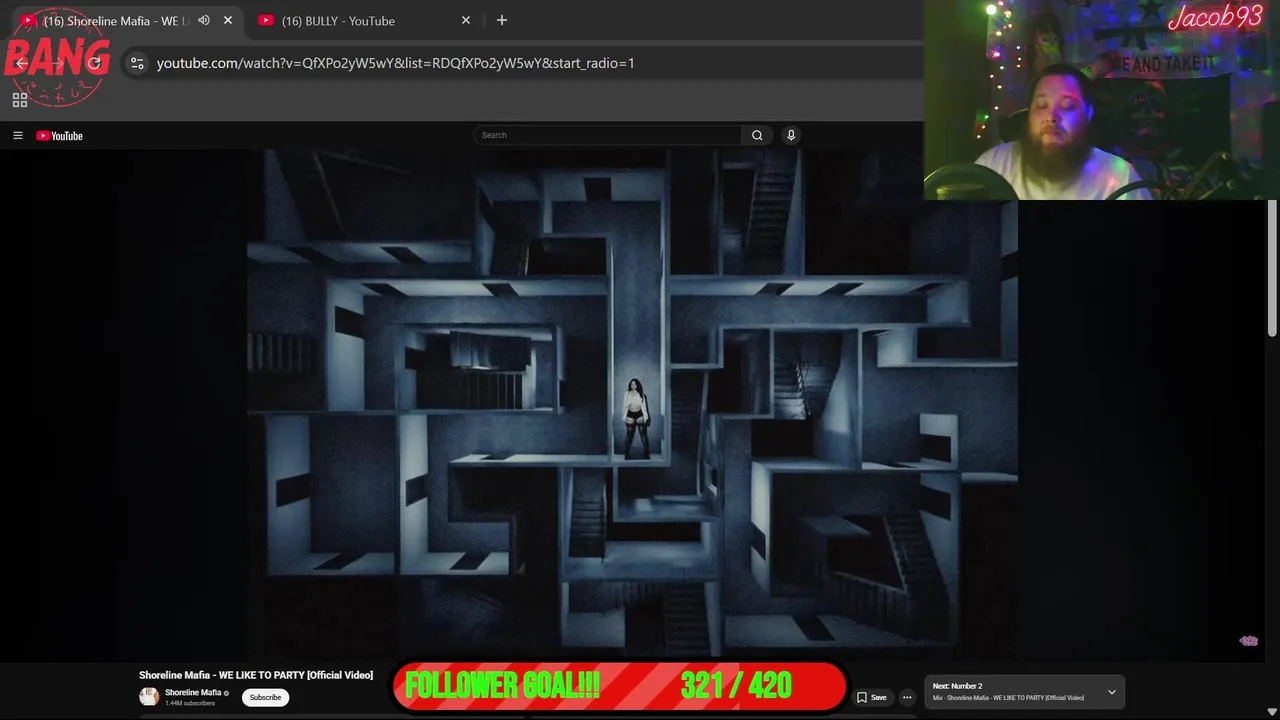The width and height of the screenshot is (1280, 720).
Task: Open Shoreline Mafia channel avatar
Action: coord(149,697)
